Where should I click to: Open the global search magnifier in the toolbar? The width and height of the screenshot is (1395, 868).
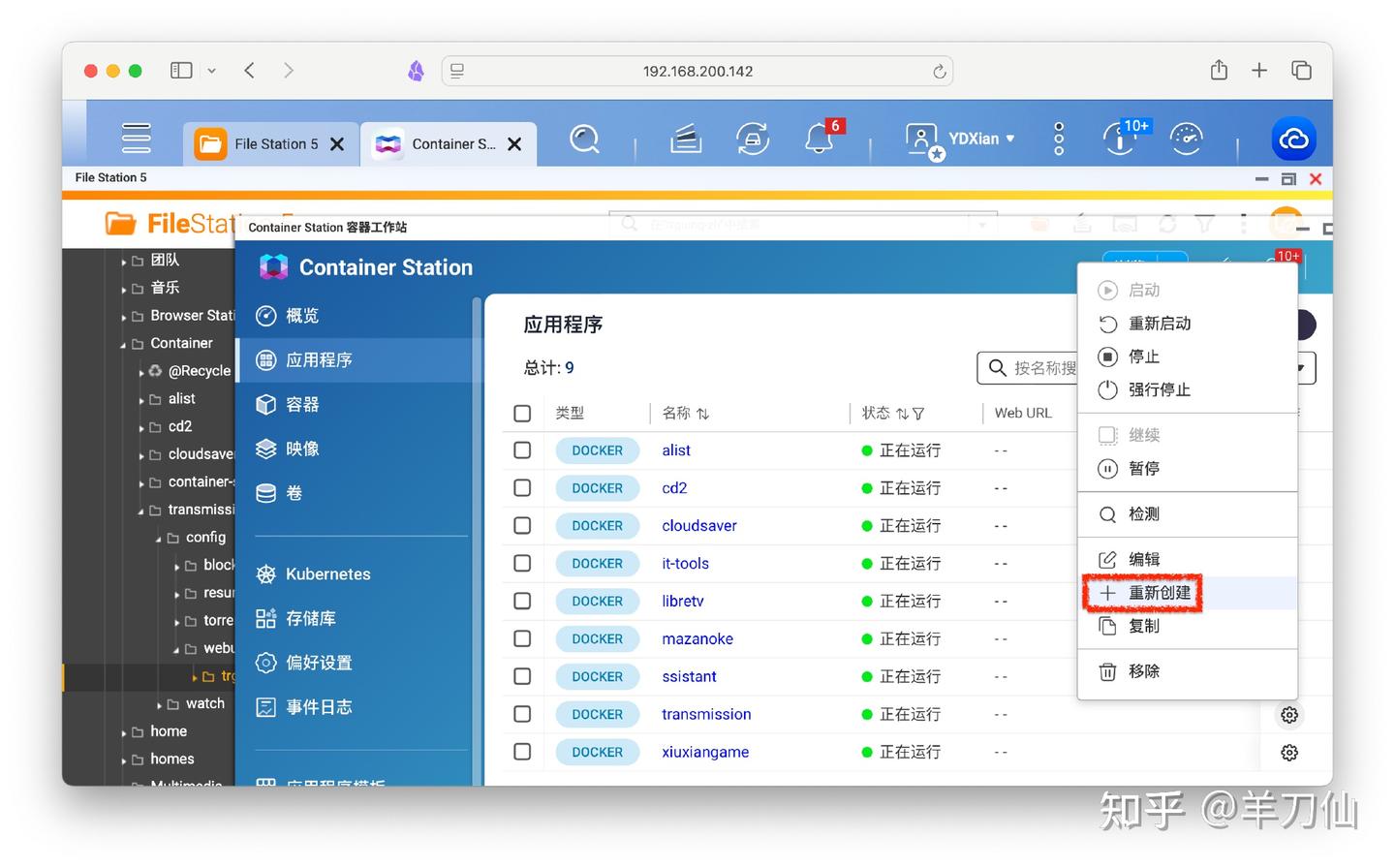click(x=585, y=139)
